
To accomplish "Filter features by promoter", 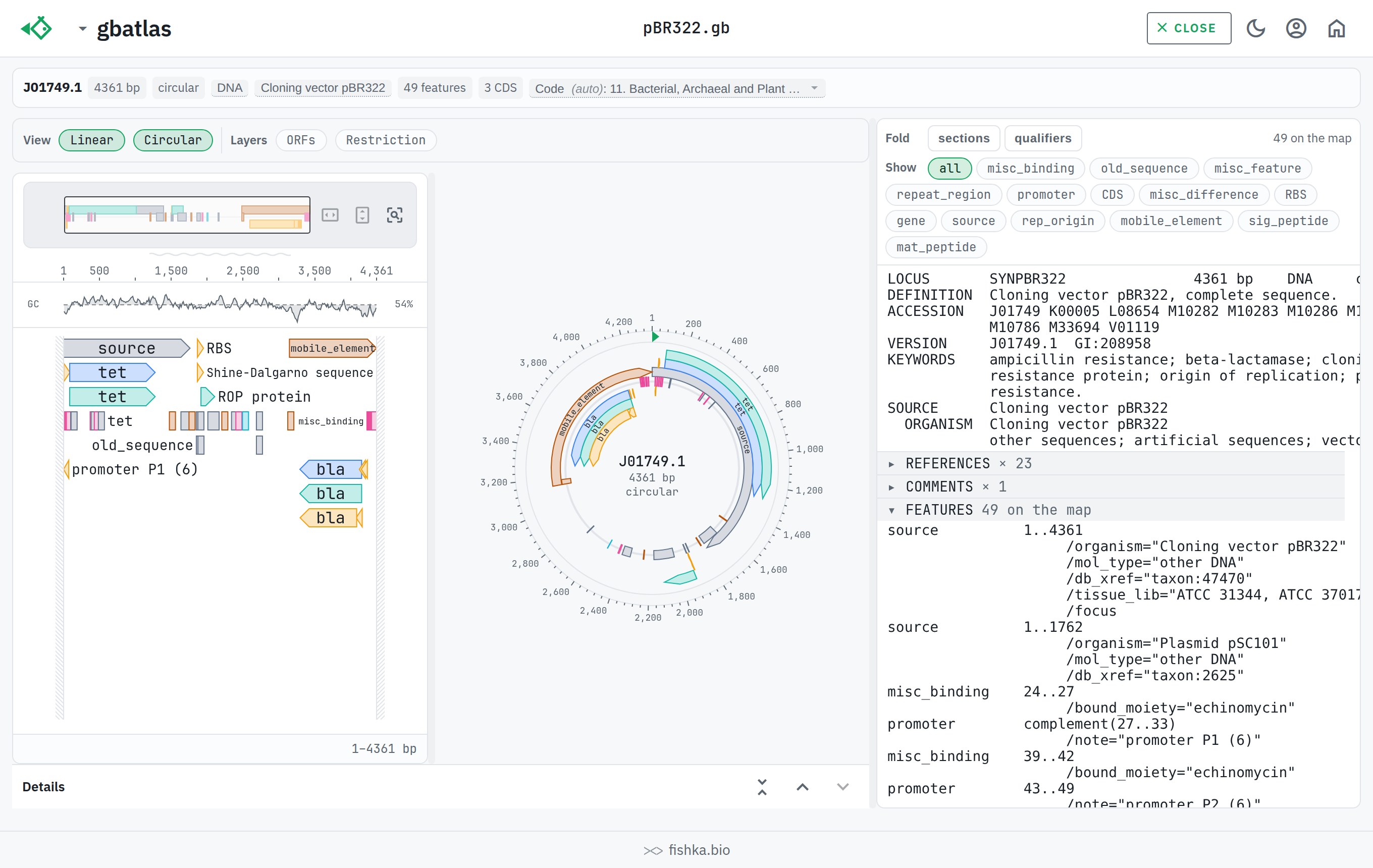I will pyautogui.click(x=1046, y=195).
